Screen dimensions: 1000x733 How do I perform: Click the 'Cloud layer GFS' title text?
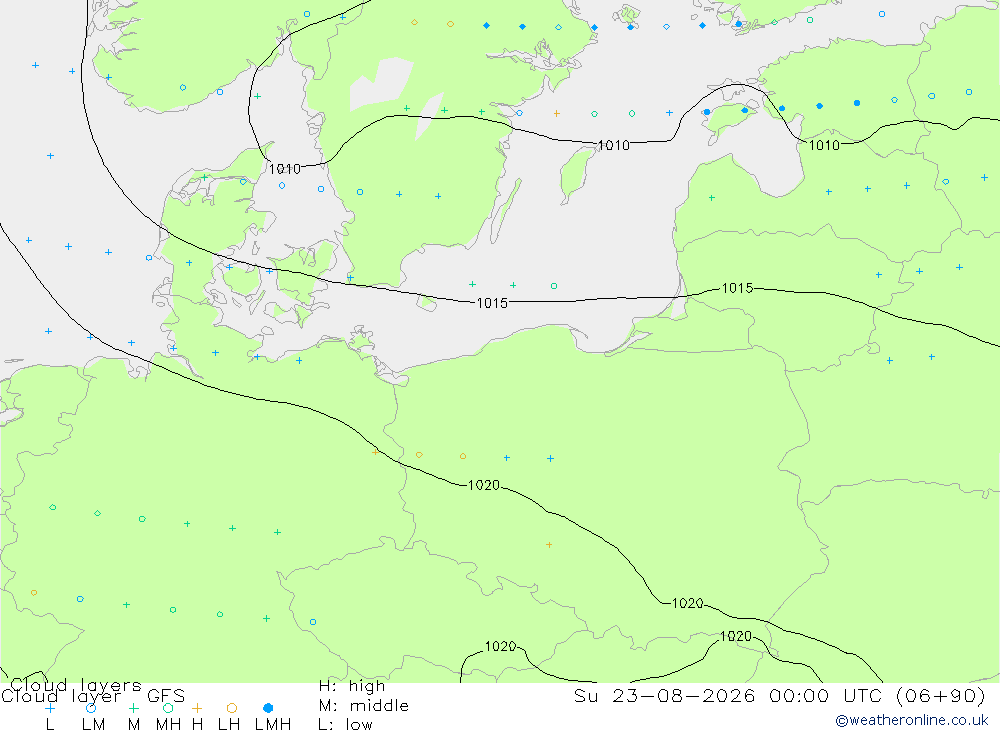coord(93,695)
